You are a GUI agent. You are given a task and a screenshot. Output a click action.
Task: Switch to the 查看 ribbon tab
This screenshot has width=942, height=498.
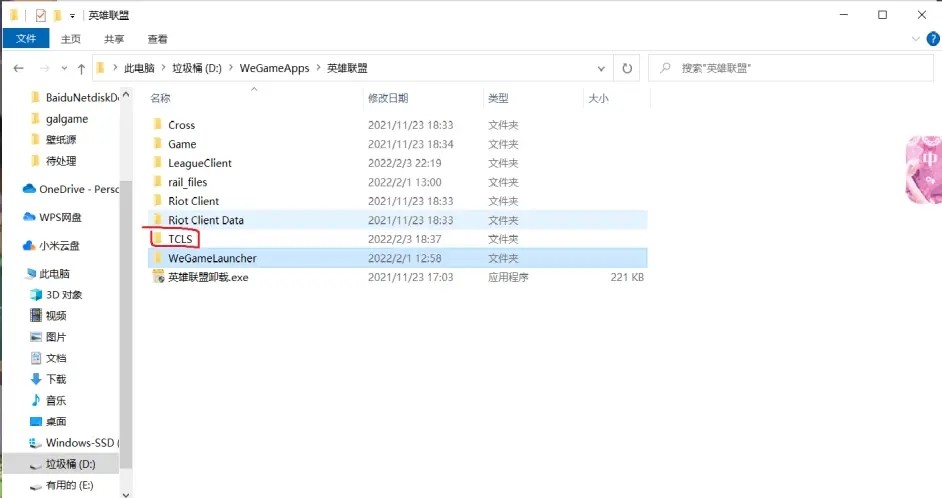pos(157,39)
